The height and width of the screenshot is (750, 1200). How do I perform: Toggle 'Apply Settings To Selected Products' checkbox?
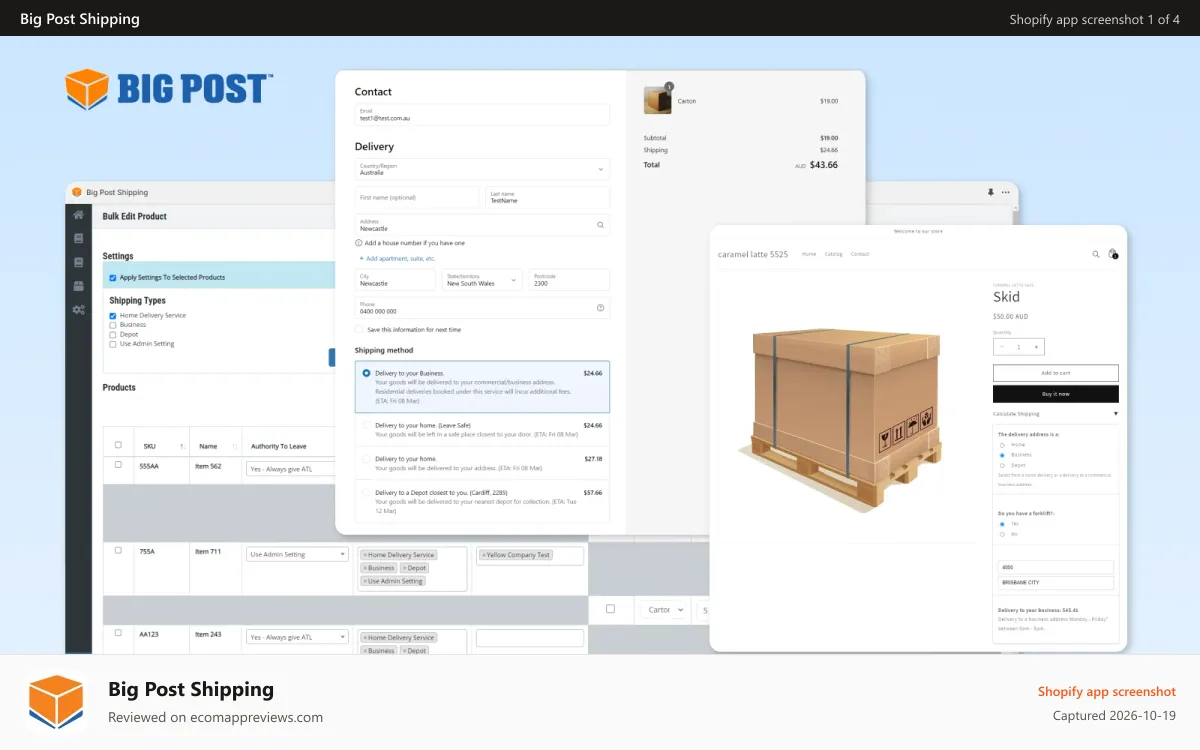click(x=112, y=277)
